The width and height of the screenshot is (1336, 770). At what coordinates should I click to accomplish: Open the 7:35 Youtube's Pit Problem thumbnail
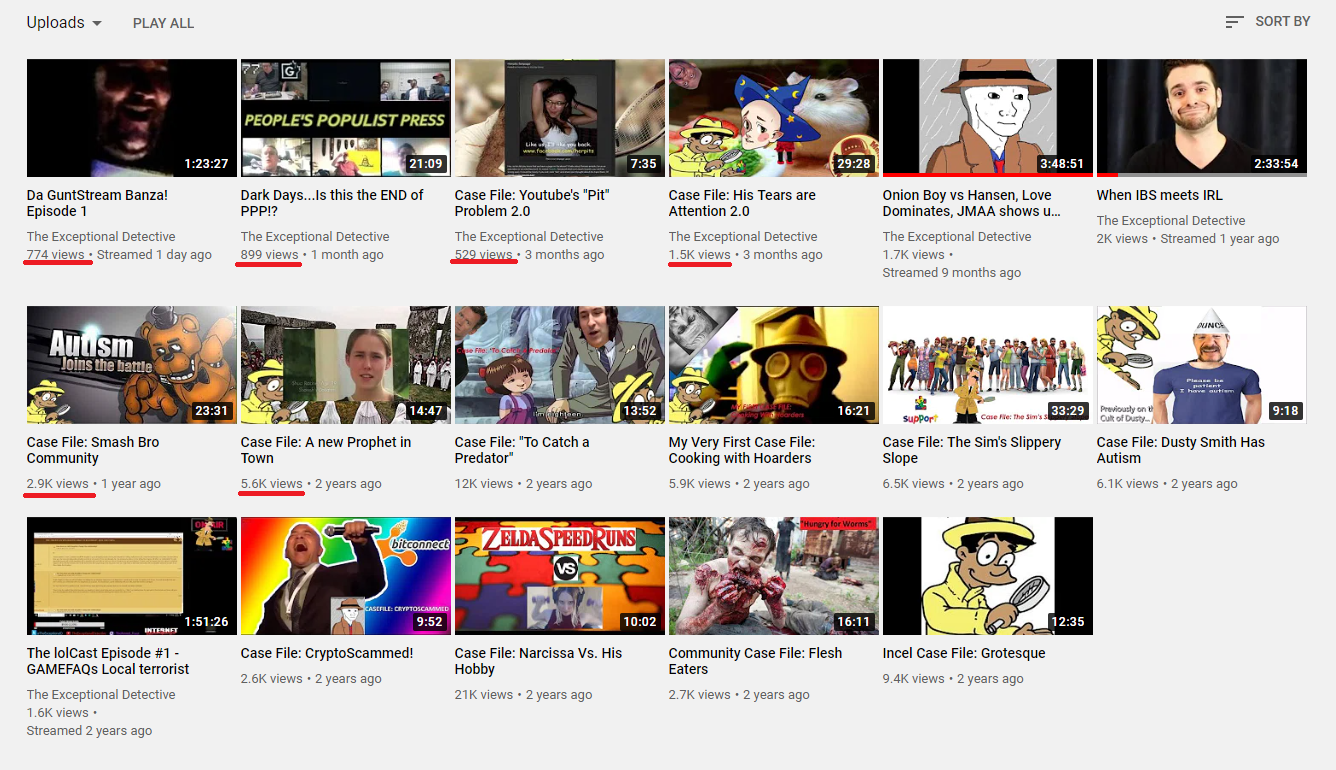point(560,118)
